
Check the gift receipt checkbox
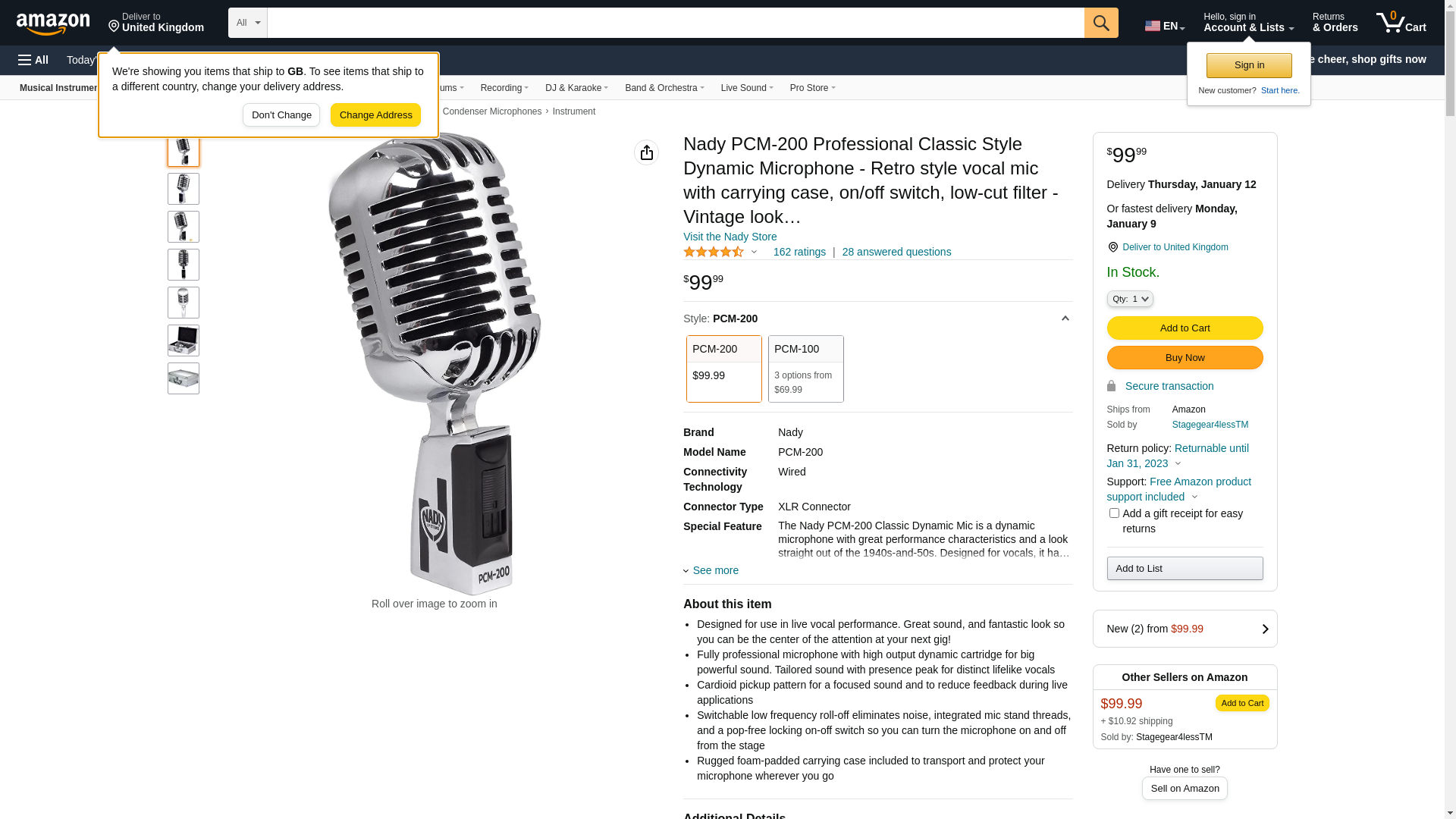[1114, 513]
